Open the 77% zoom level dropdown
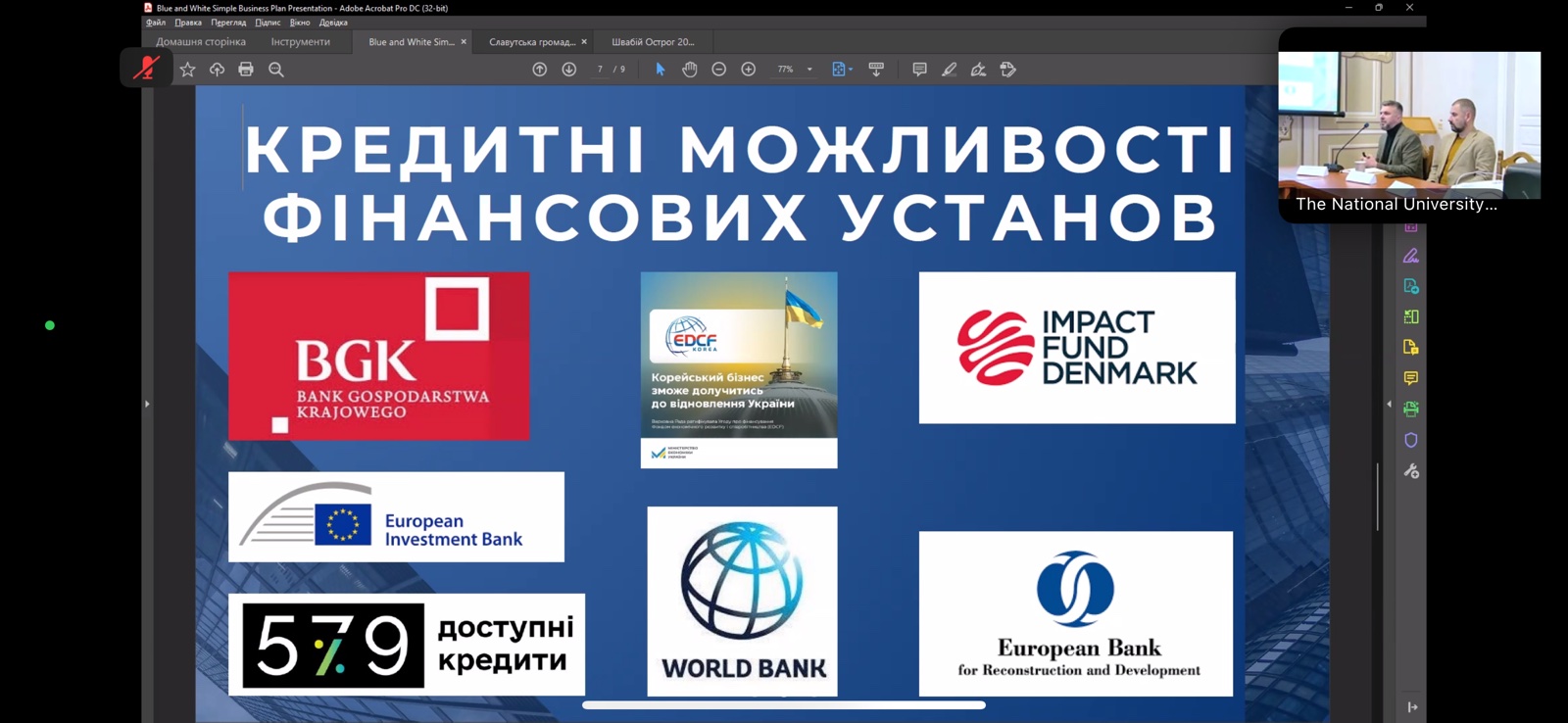Screen dimensions: 1568x723 coord(809,70)
